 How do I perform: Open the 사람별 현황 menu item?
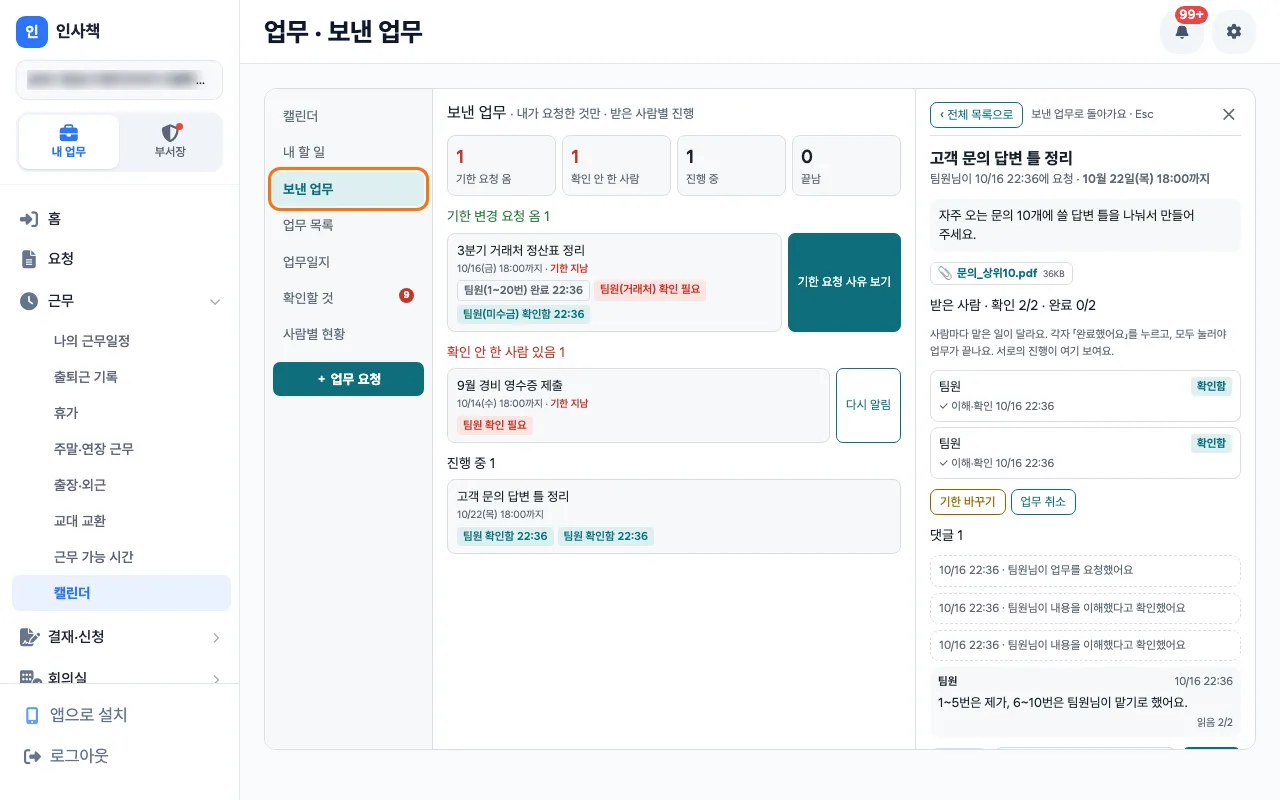(348, 334)
